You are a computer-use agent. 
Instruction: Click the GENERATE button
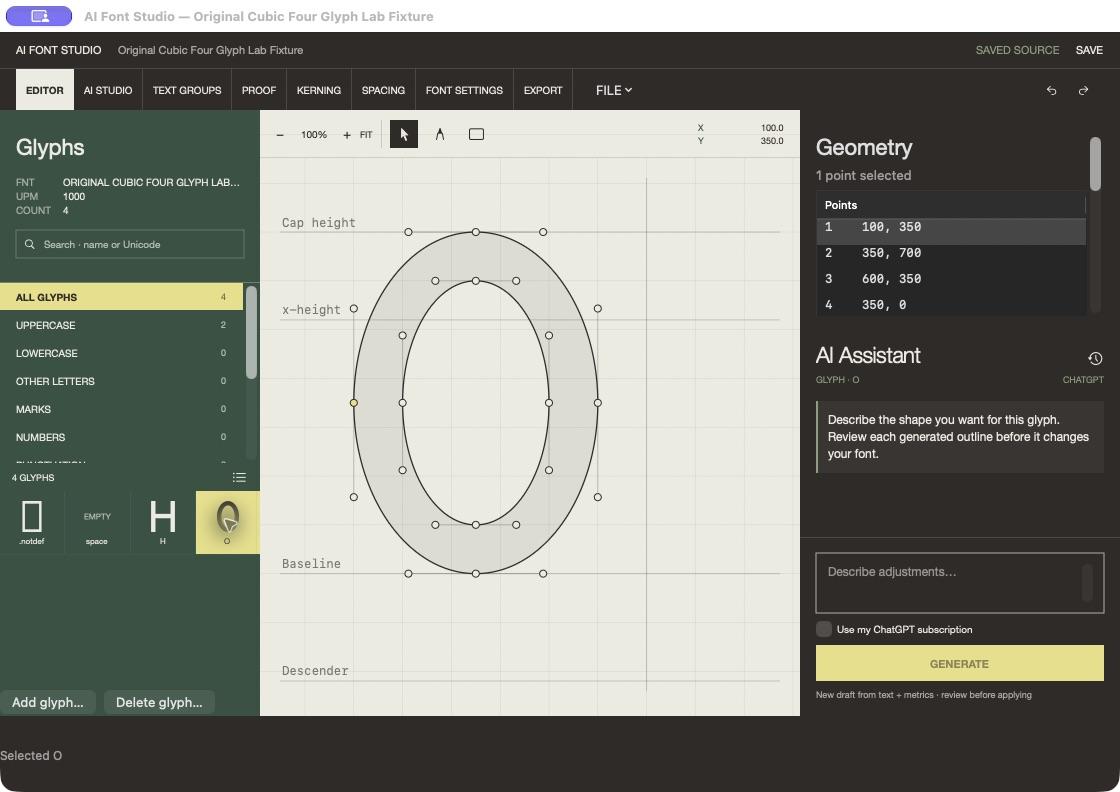click(959, 663)
